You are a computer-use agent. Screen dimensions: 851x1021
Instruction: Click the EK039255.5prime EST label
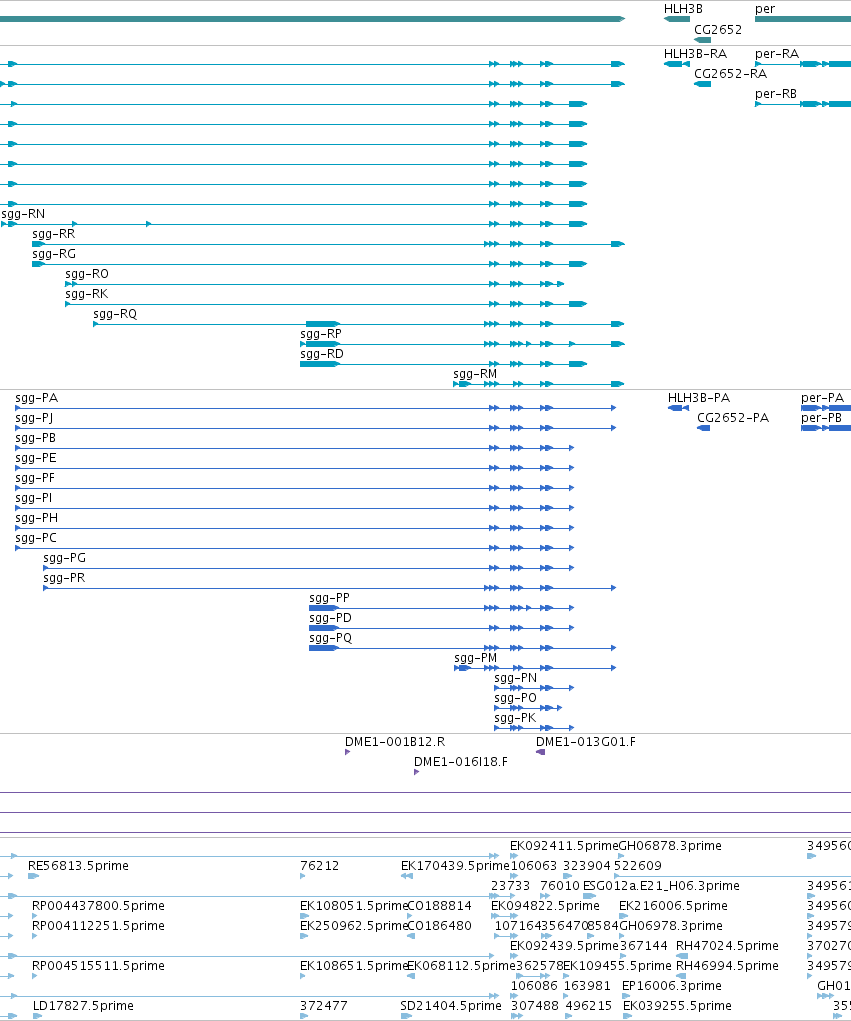[678, 1006]
